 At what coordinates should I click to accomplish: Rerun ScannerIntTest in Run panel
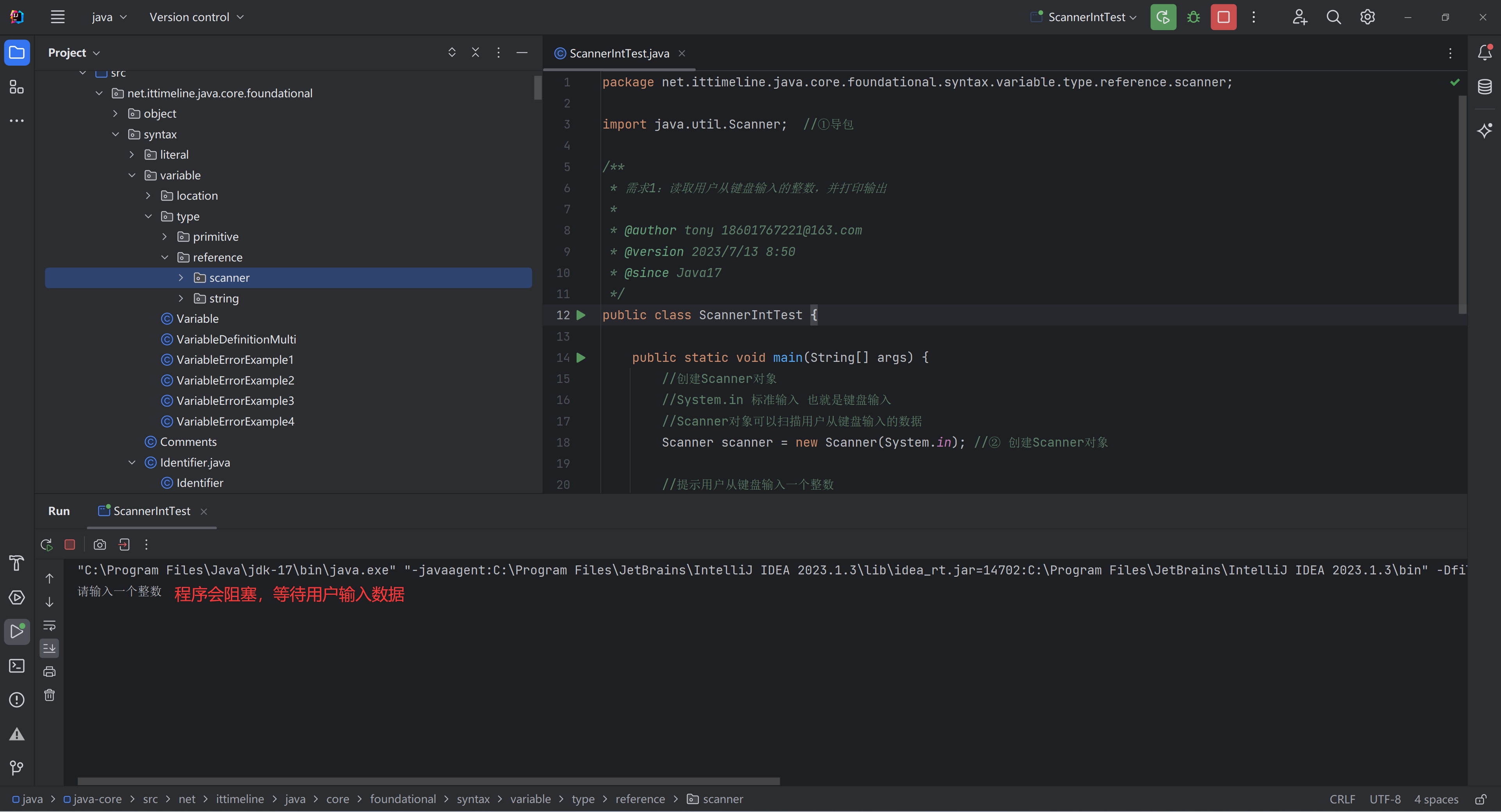click(x=47, y=545)
